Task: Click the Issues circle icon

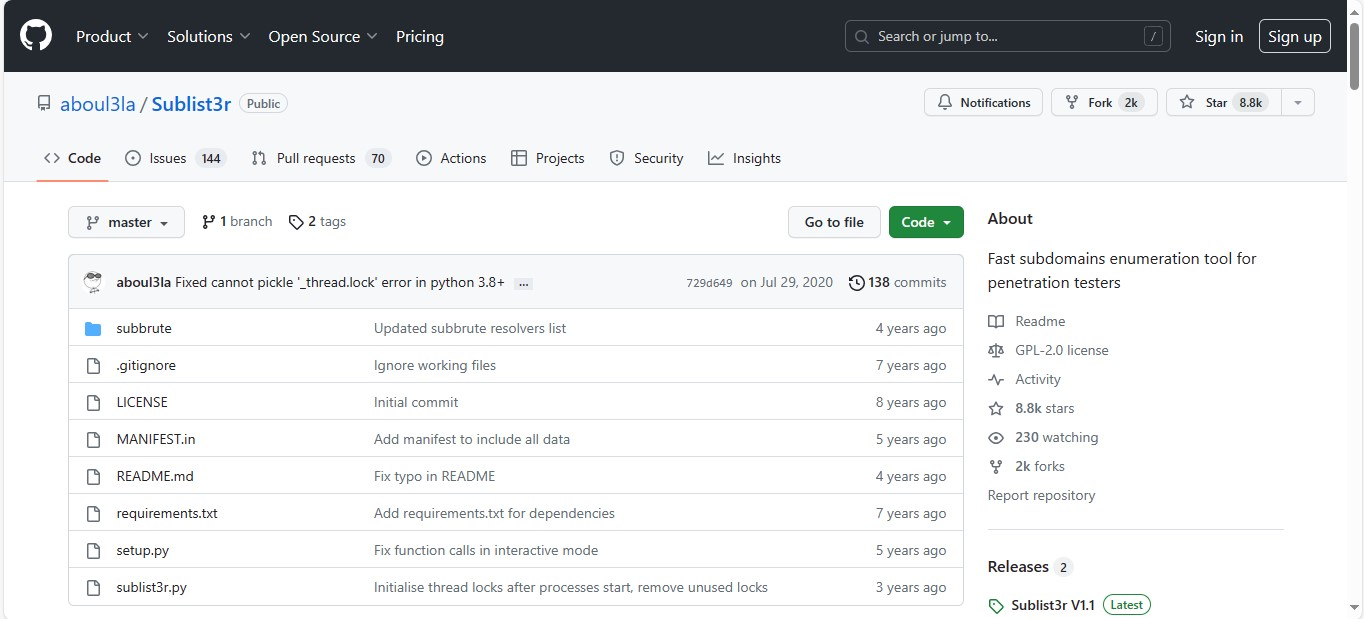Action: (131, 158)
